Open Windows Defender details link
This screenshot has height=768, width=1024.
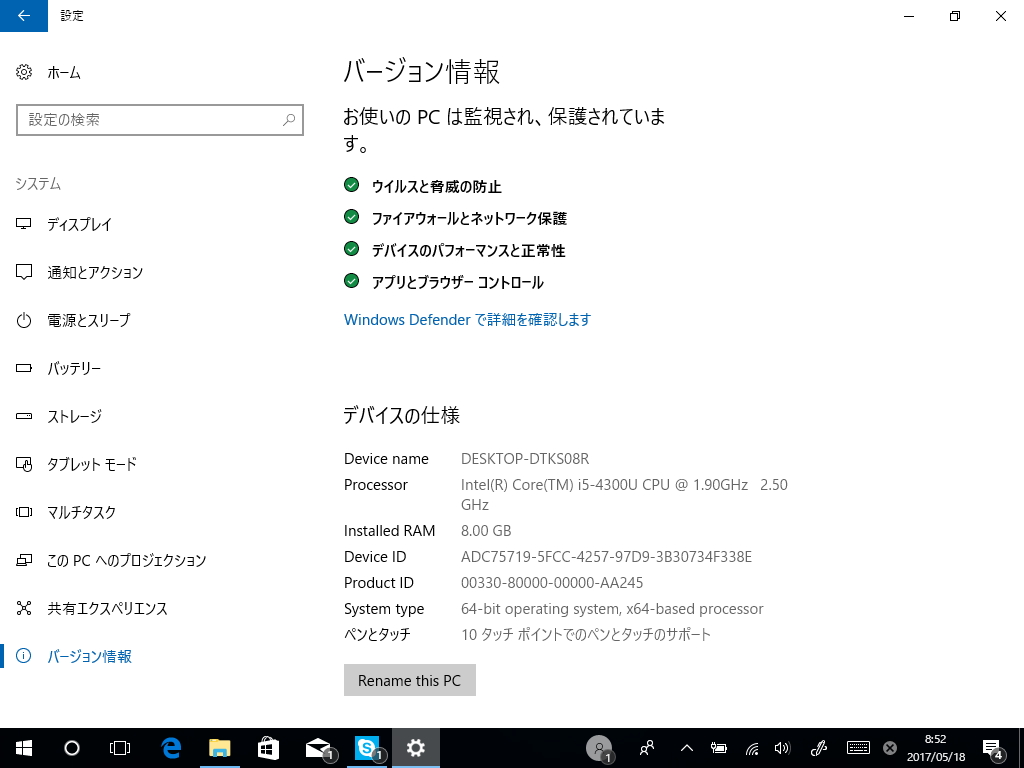coord(467,319)
